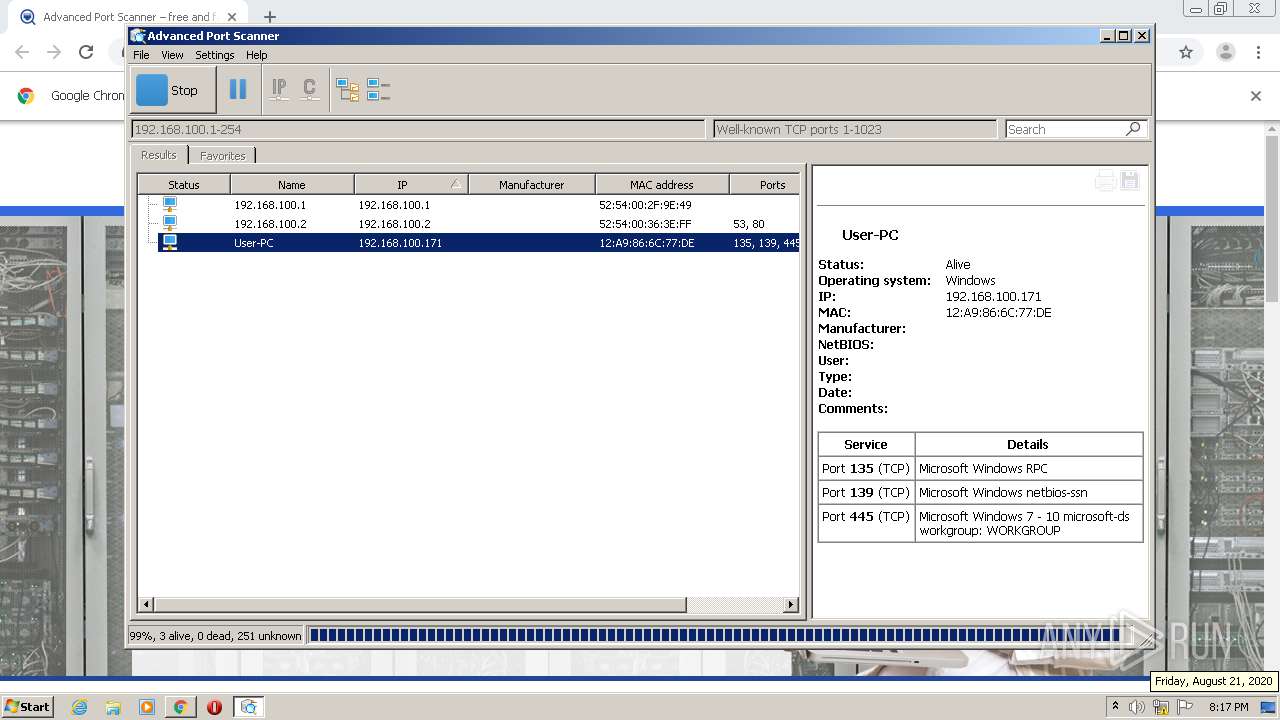The width and height of the screenshot is (1280, 720).
Task: Switch to Chrome in taskbar
Action: pyautogui.click(x=180, y=707)
